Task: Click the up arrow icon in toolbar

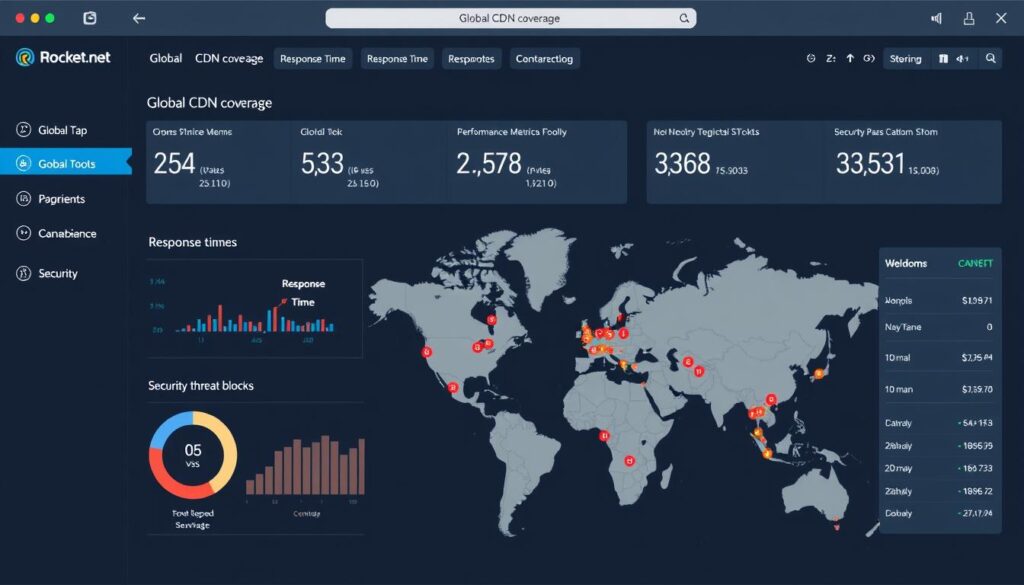Action: coord(850,59)
